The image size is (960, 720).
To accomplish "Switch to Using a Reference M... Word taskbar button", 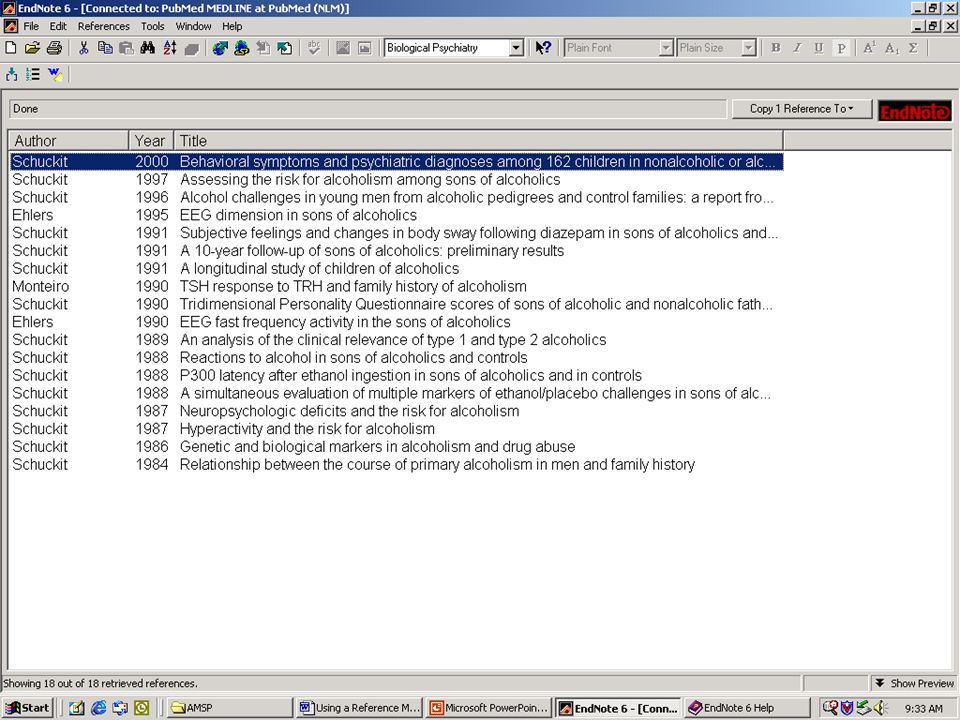I will click(x=359, y=708).
